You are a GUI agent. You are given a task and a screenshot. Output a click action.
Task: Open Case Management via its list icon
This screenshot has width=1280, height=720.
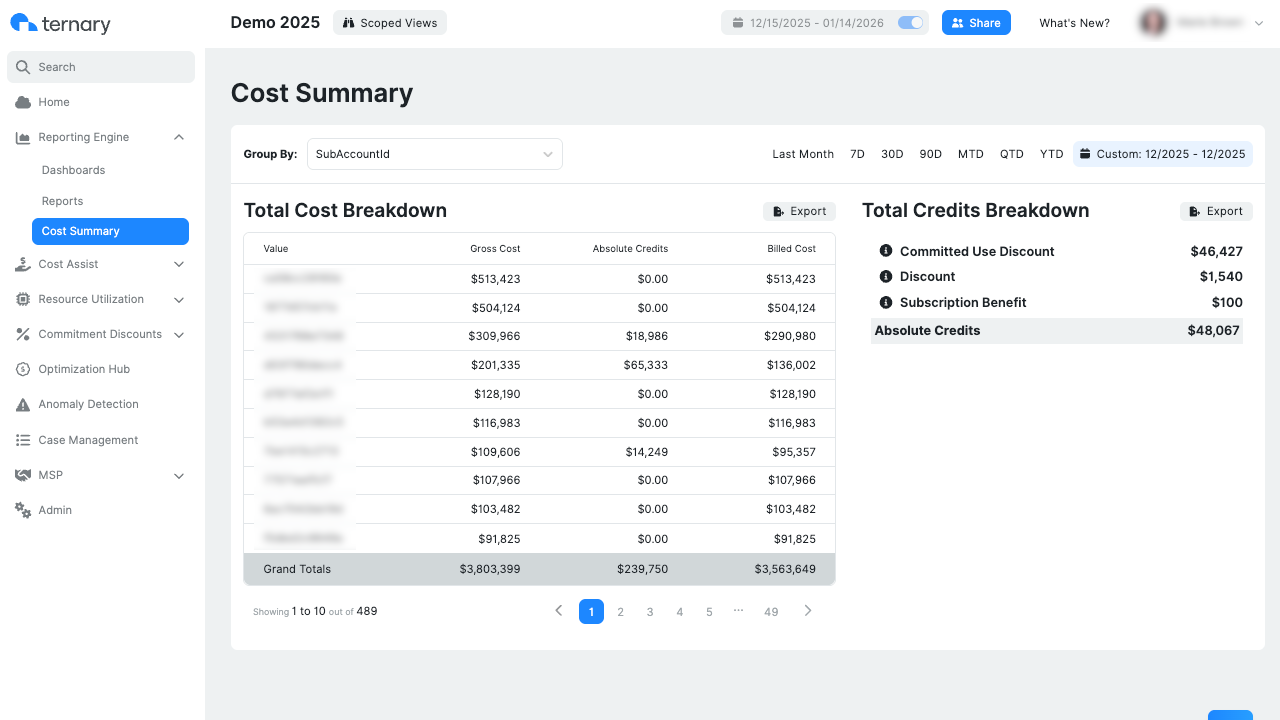(x=22, y=440)
